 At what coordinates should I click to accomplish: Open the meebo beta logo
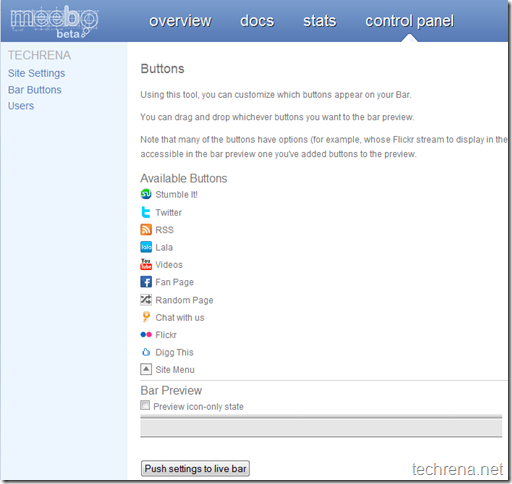[54, 22]
